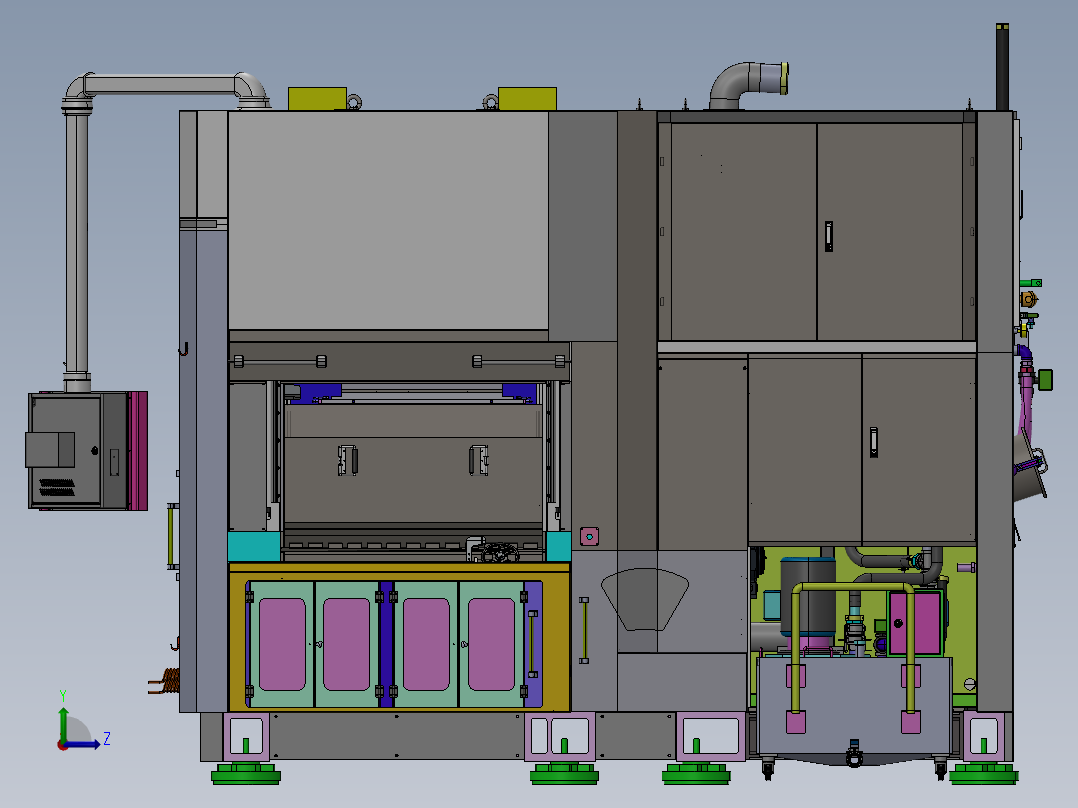Select the tall black pole at the top right
Screen dimensions: 1078x808
(1002, 67)
